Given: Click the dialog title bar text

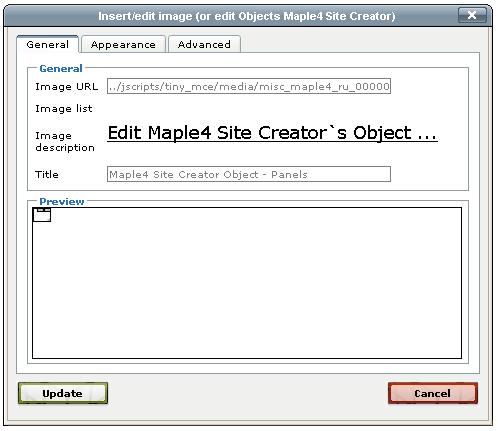Looking at the screenshot, I should tap(247, 16).
